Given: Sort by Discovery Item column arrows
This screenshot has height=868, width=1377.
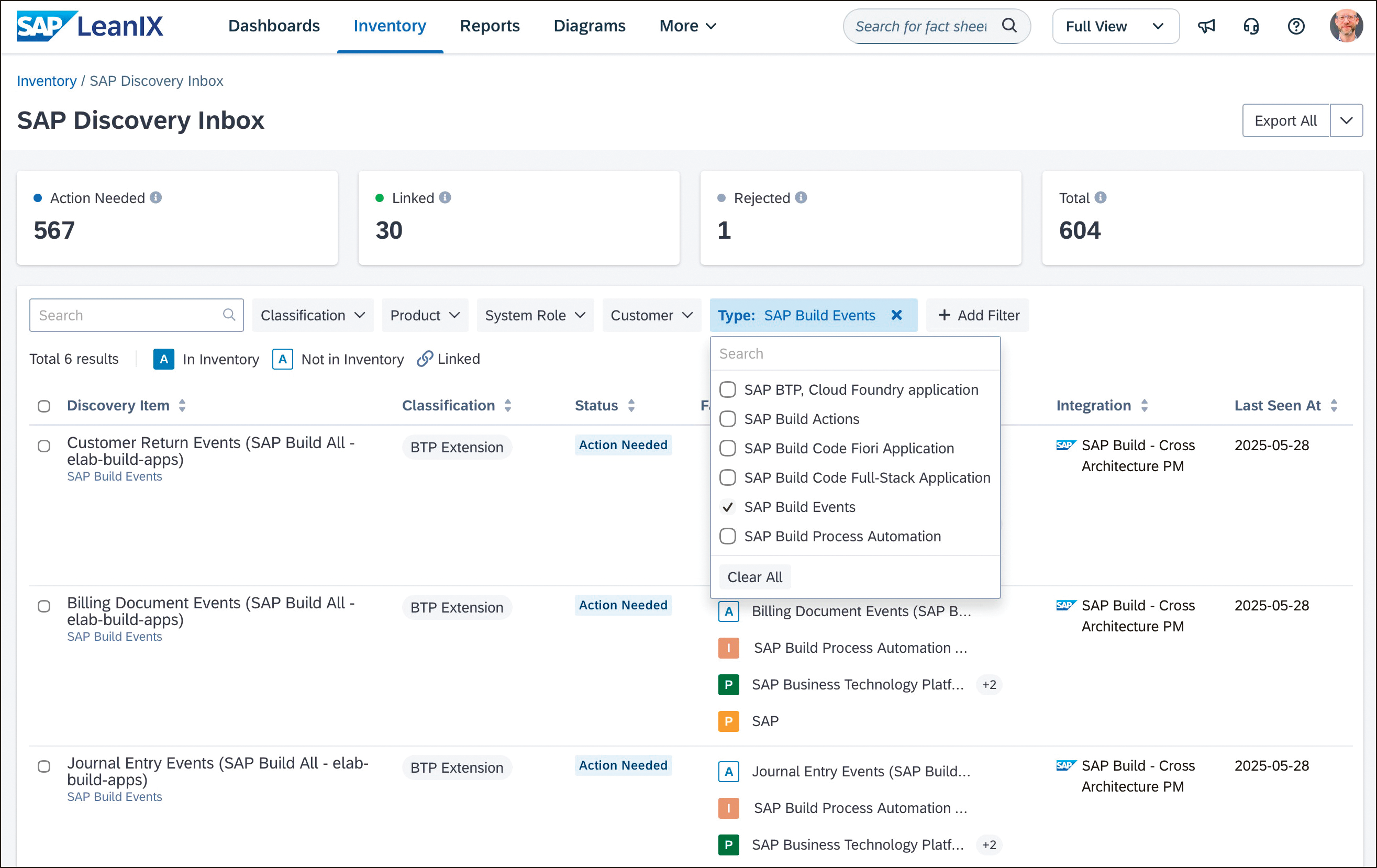Looking at the screenshot, I should click(182, 405).
